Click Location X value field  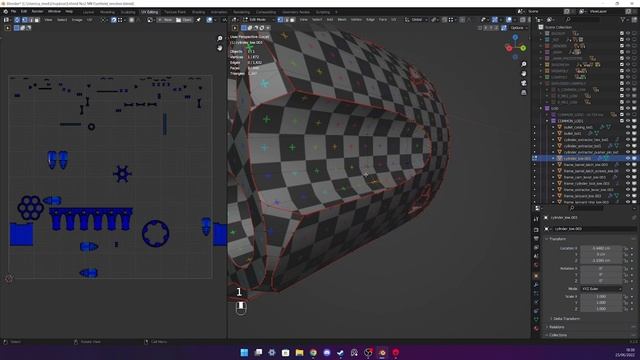pos(601,248)
